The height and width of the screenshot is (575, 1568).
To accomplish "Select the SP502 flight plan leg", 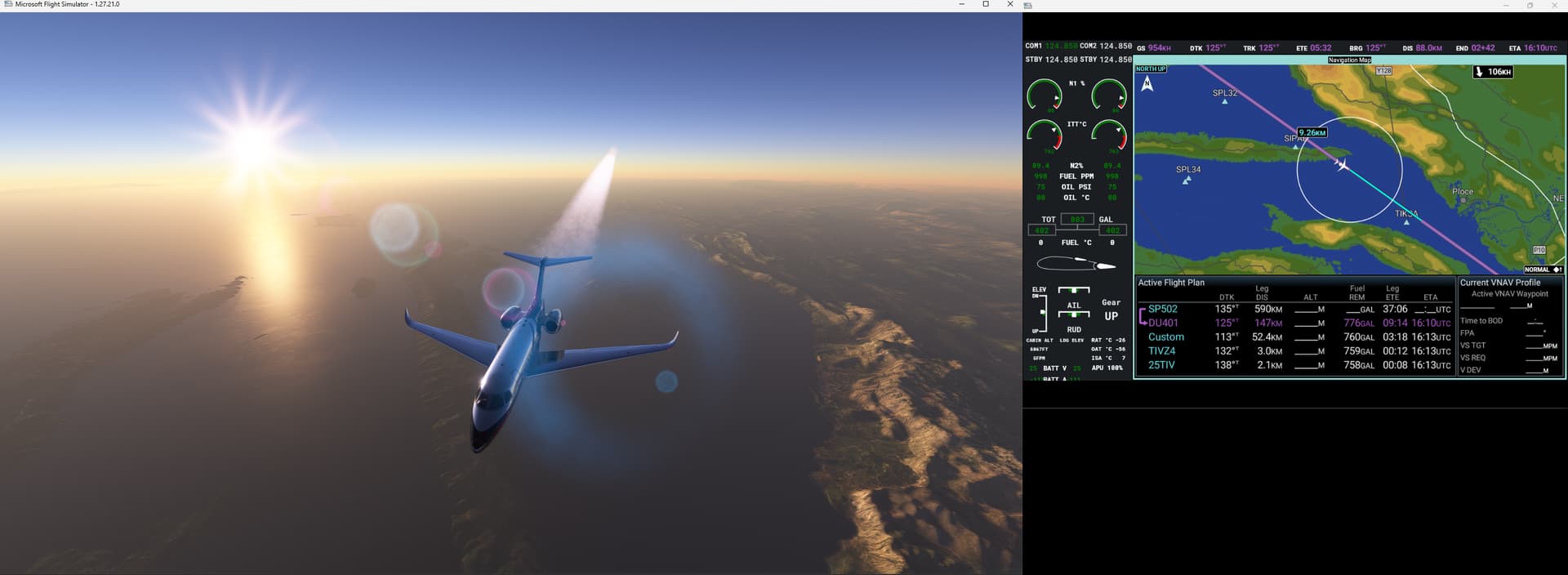I will point(1162,309).
